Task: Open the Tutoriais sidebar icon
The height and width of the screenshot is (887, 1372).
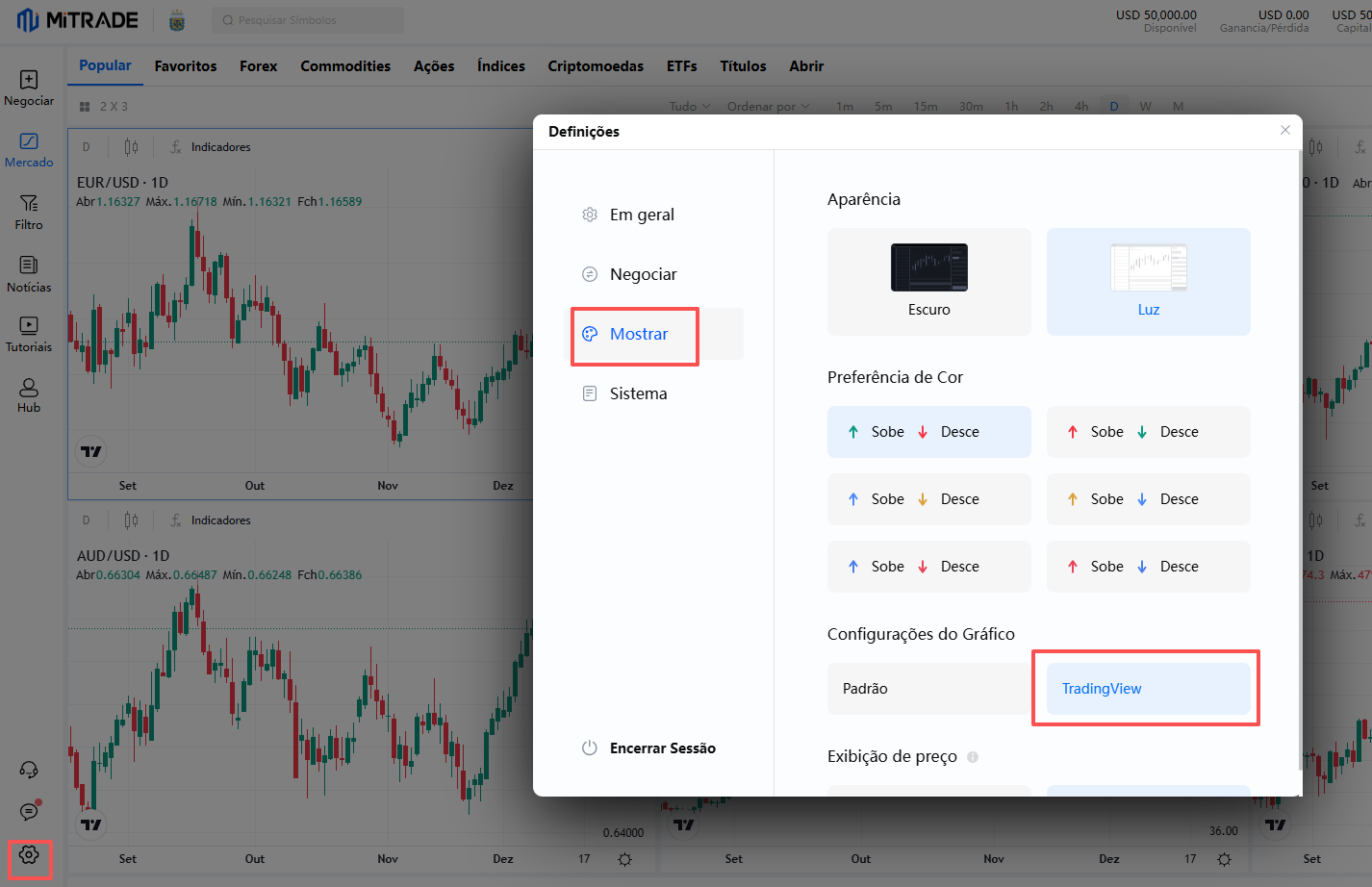Action: click(29, 335)
